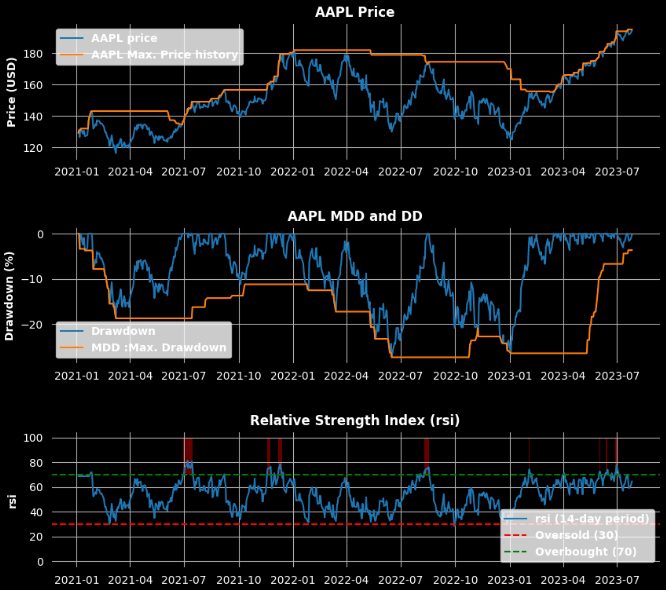The height and width of the screenshot is (590, 666).
Task: Click the −20 tick on the drawdown axis
Action: 33,325
